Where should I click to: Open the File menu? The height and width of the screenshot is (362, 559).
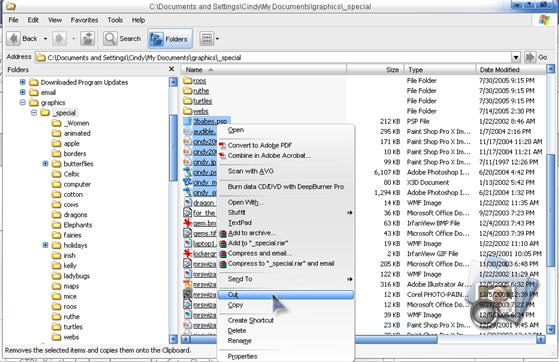coord(14,20)
